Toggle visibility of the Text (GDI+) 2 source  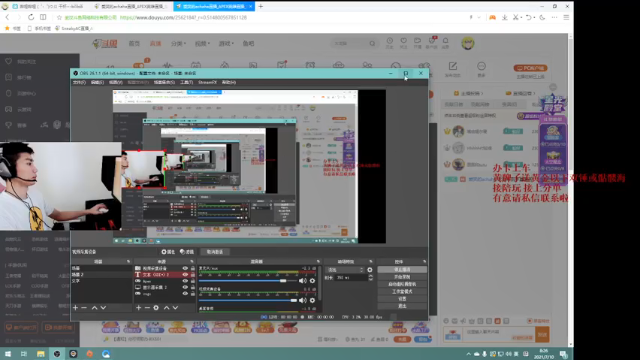[185, 275]
